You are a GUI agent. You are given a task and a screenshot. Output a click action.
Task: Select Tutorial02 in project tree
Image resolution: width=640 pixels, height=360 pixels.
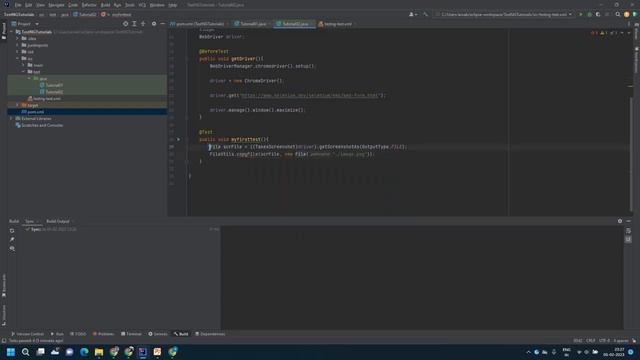pyautogui.click(x=51, y=92)
